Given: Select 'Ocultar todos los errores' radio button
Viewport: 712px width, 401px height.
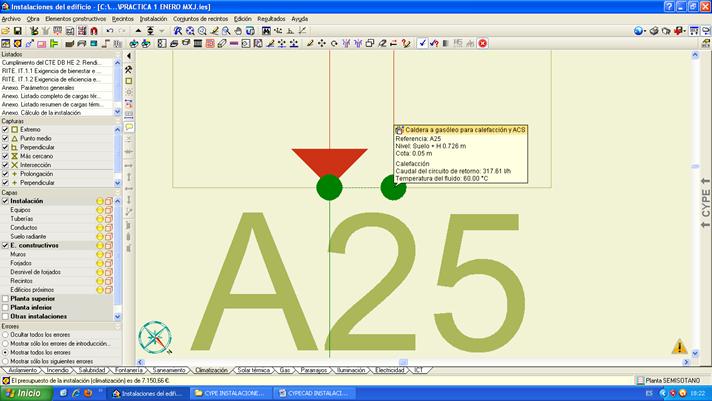Looking at the screenshot, I should pyautogui.click(x=5, y=334).
